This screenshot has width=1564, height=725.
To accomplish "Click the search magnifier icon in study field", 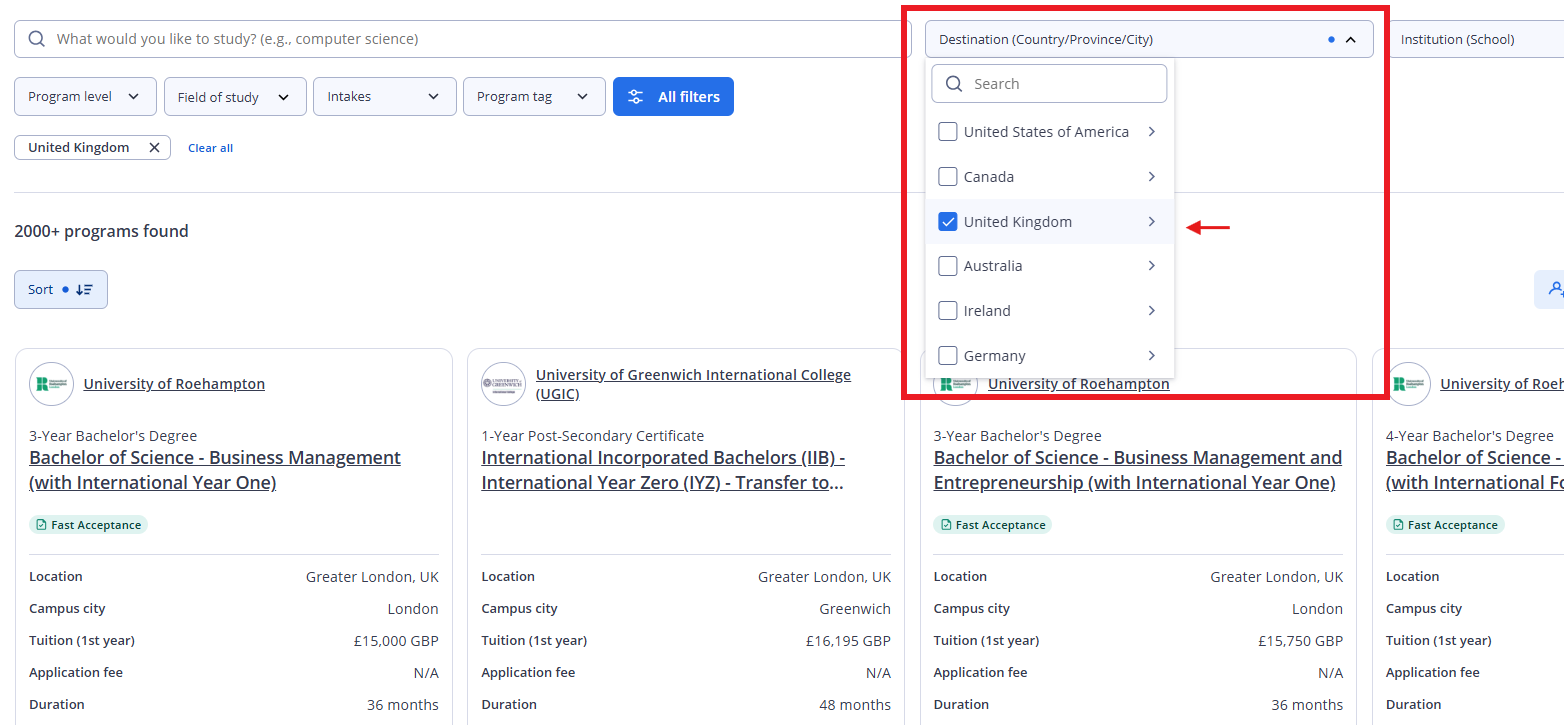I will point(37,39).
